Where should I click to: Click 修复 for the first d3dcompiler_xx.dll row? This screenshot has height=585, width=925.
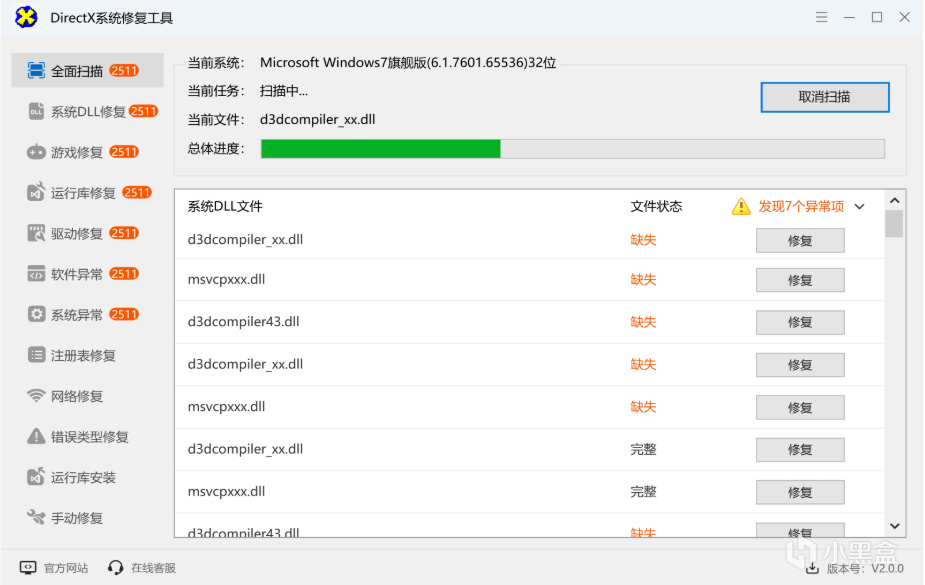point(800,241)
